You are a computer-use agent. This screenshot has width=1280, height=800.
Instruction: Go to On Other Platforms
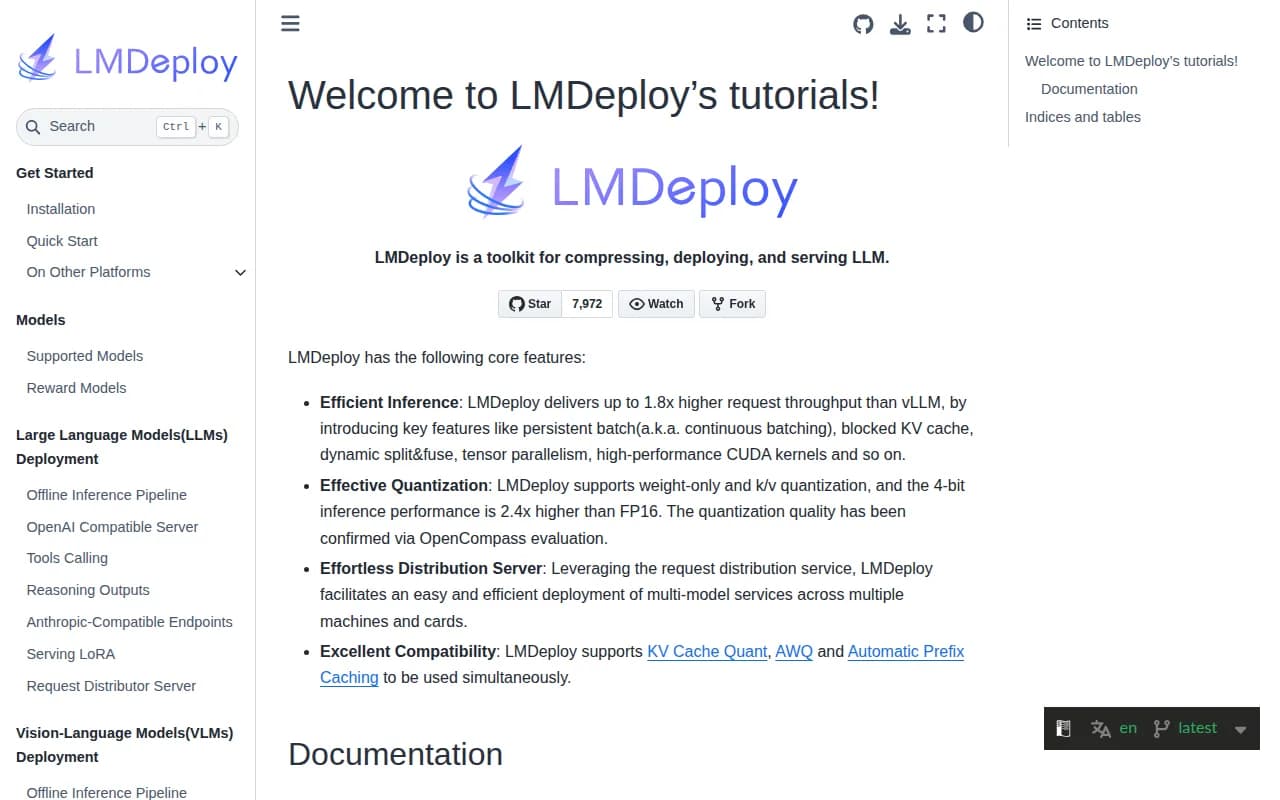pyautogui.click(x=88, y=272)
